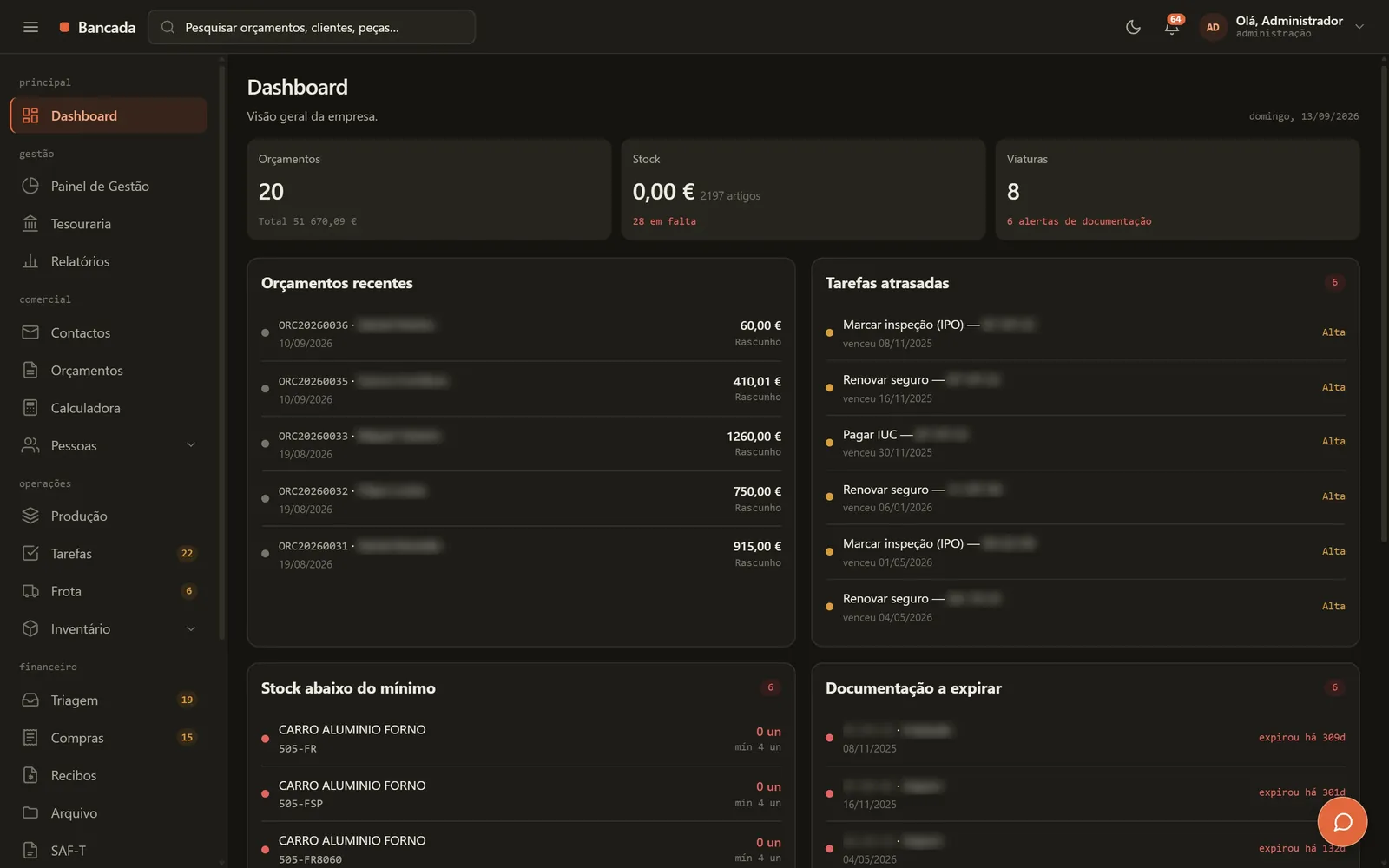Click the Contactos envelope icon
Screen dimensions: 1389x868
point(30,332)
